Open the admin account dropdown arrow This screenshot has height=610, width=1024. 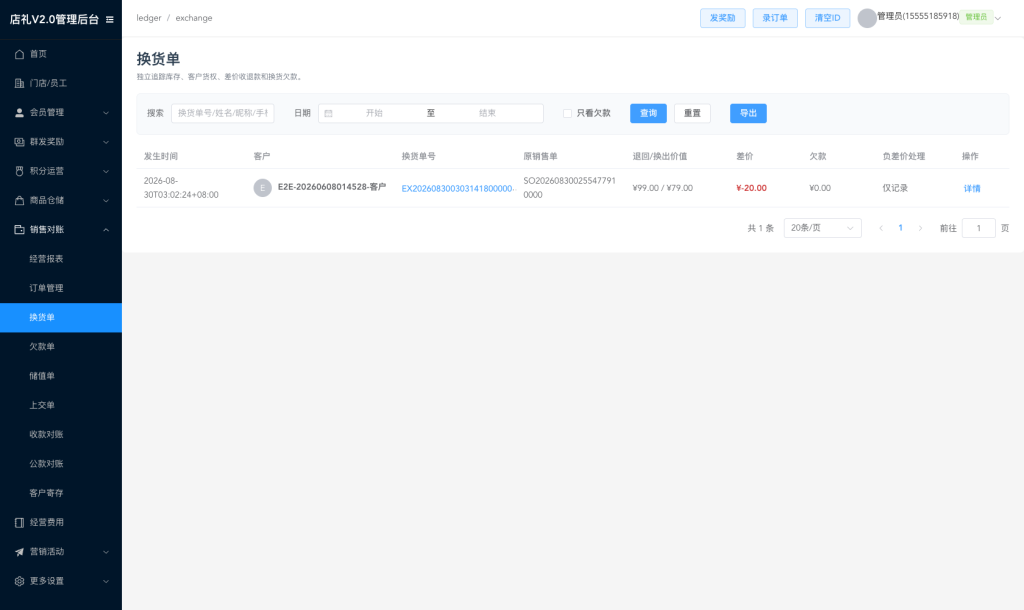[997, 18]
